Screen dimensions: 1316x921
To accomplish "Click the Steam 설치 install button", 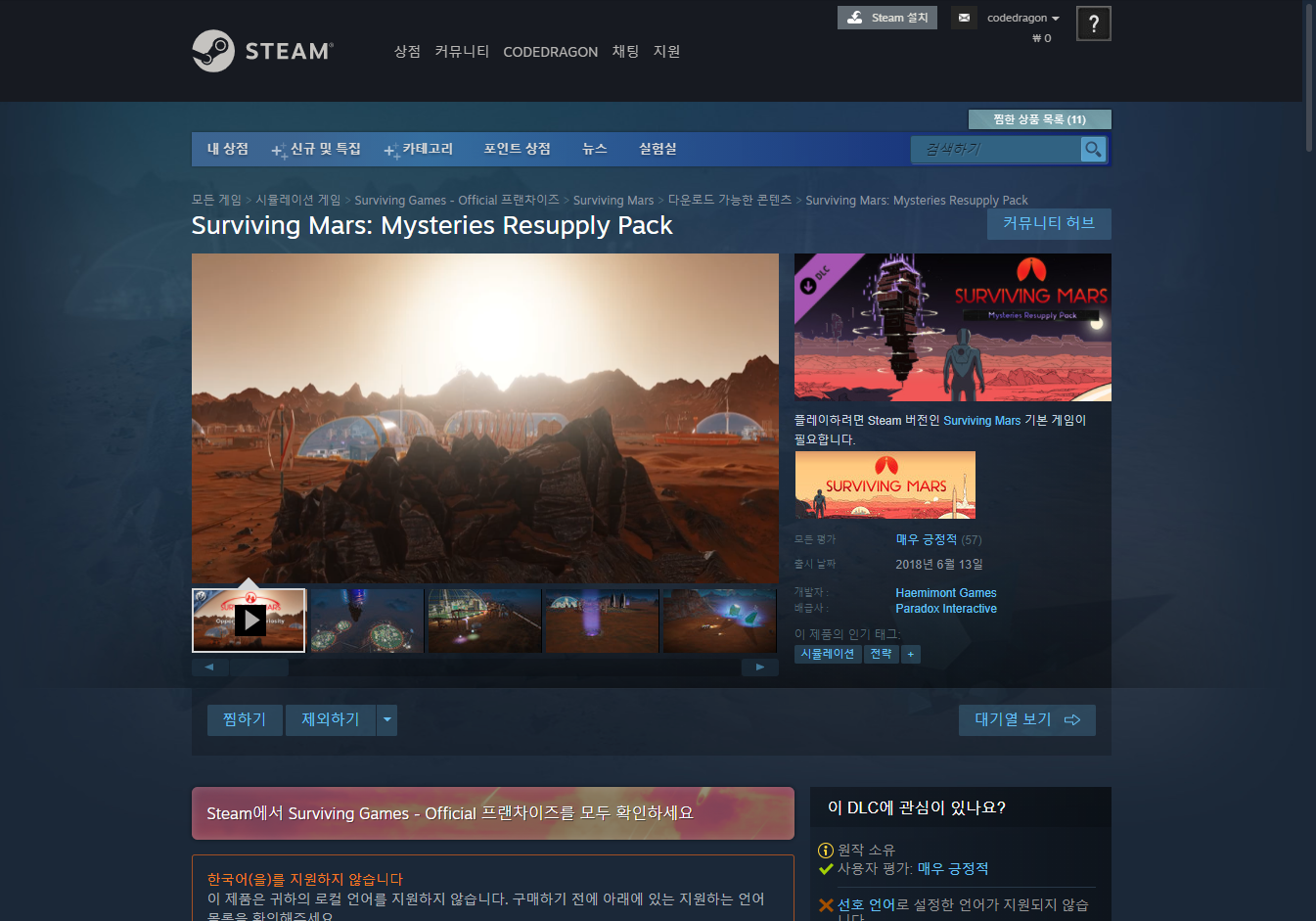I will pyautogui.click(x=887, y=18).
